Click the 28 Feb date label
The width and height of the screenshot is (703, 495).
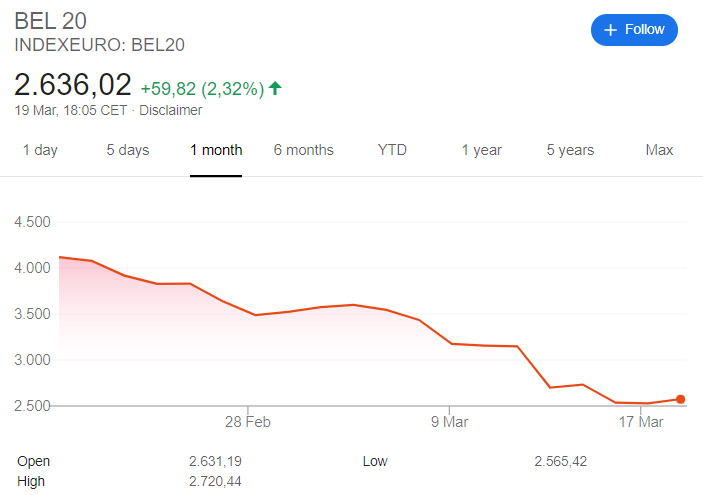[x=248, y=423]
